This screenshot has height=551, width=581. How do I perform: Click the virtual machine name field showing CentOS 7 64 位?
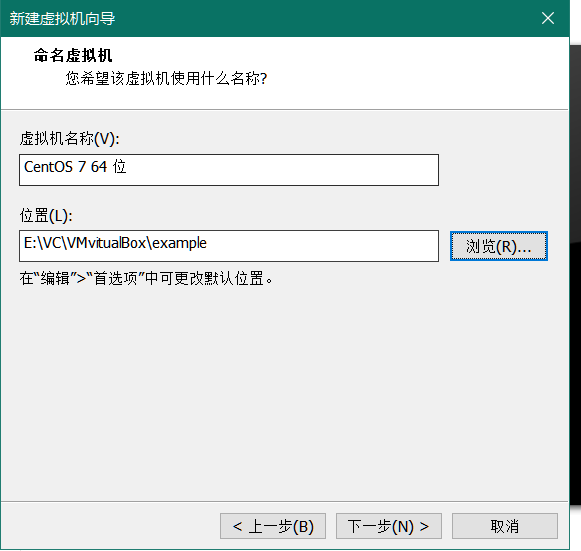click(229, 170)
